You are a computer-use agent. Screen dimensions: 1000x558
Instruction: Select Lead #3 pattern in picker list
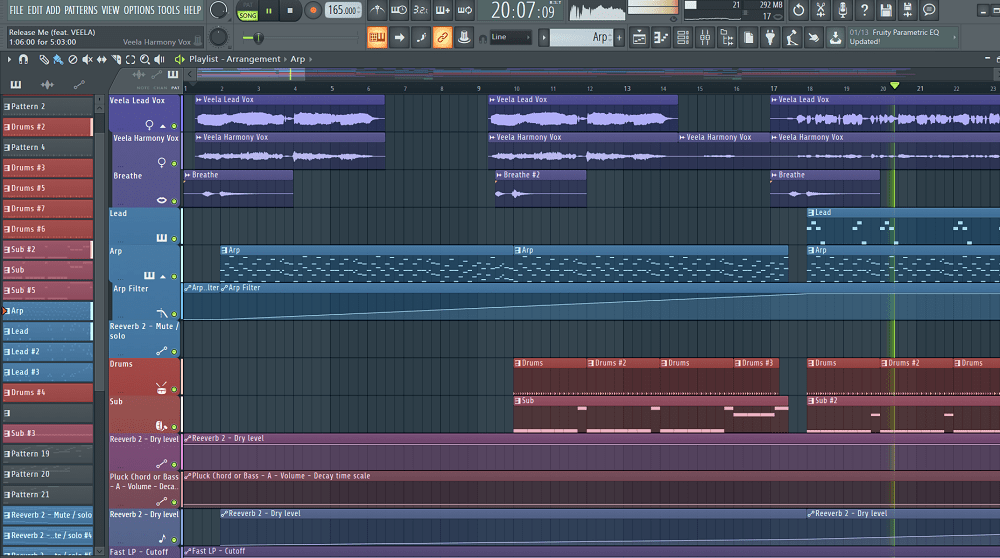coord(48,372)
